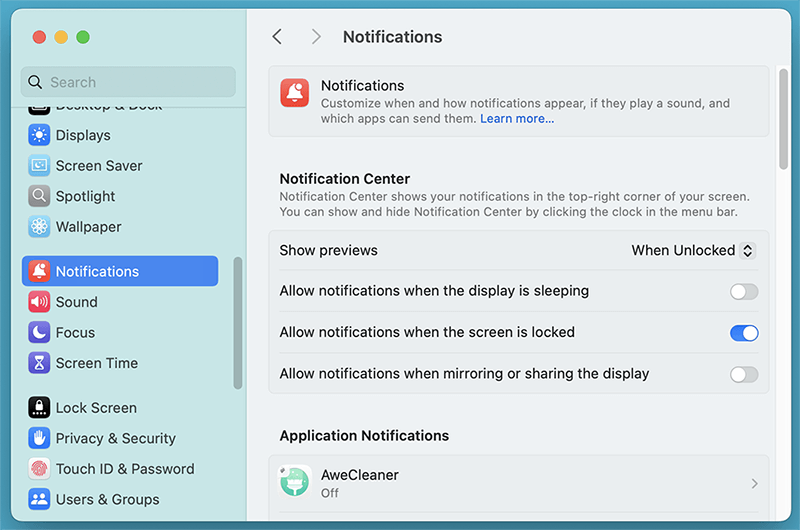Select Displays in the sidebar
Screen dimensions: 800x530
[120, 135]
